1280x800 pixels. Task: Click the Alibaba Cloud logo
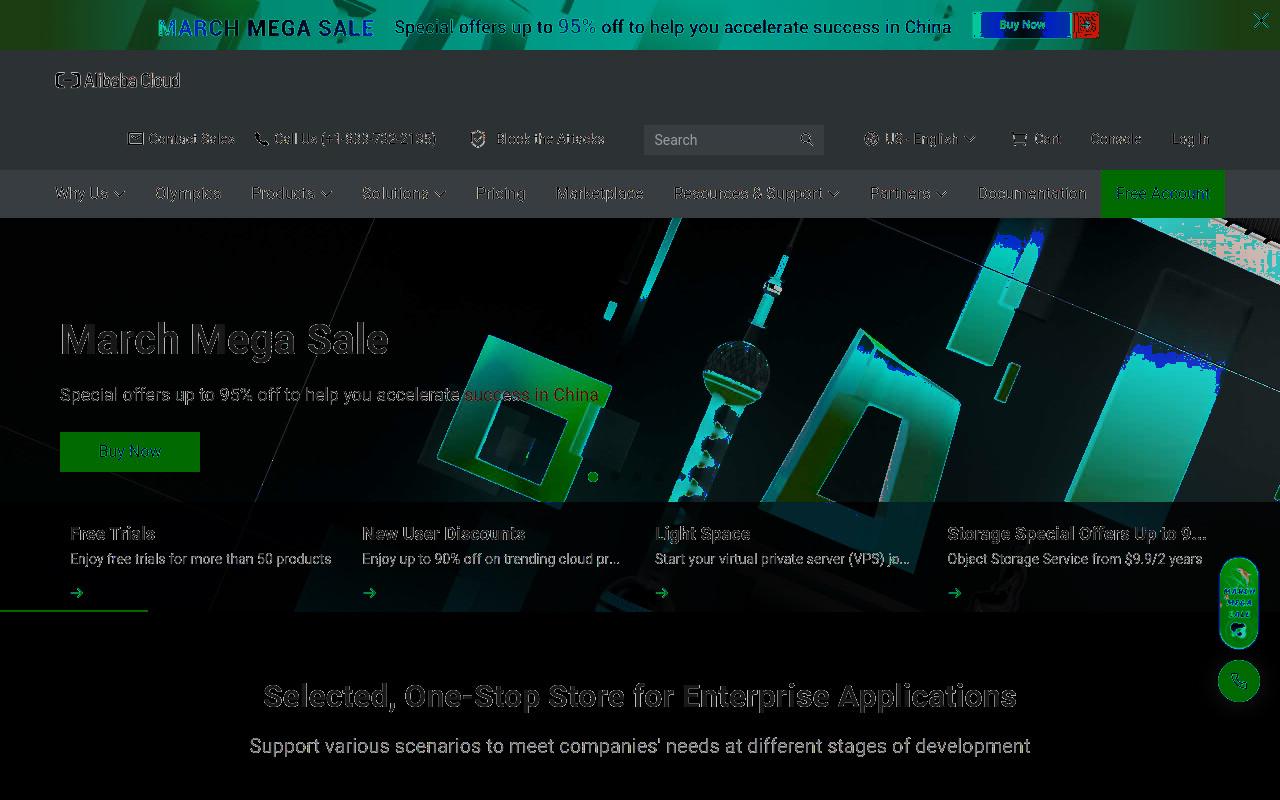pos(118,80)
